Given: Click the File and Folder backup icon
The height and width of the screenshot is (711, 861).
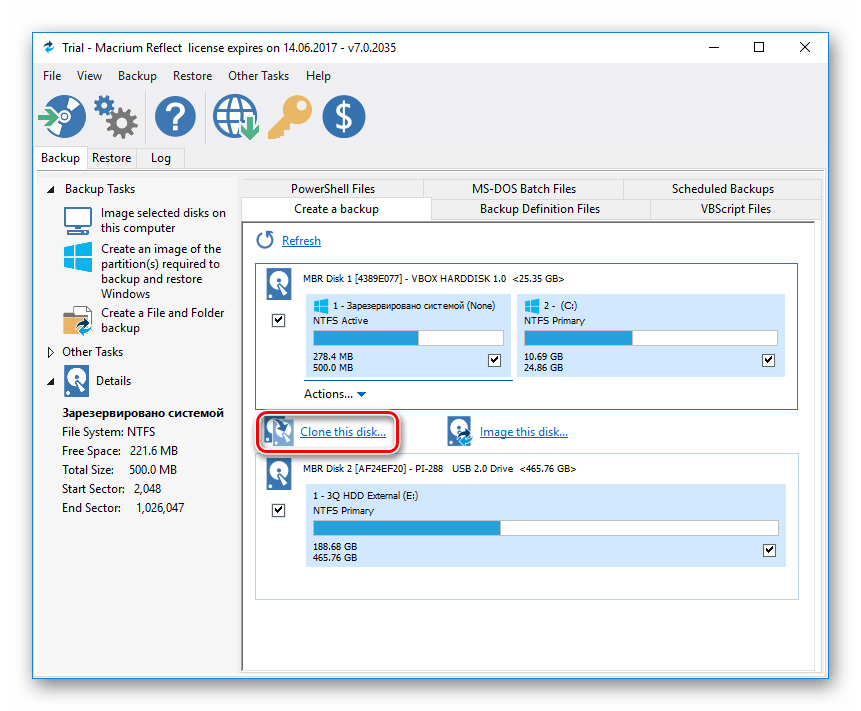Looking at the screenshot, I should click(78, 321).
